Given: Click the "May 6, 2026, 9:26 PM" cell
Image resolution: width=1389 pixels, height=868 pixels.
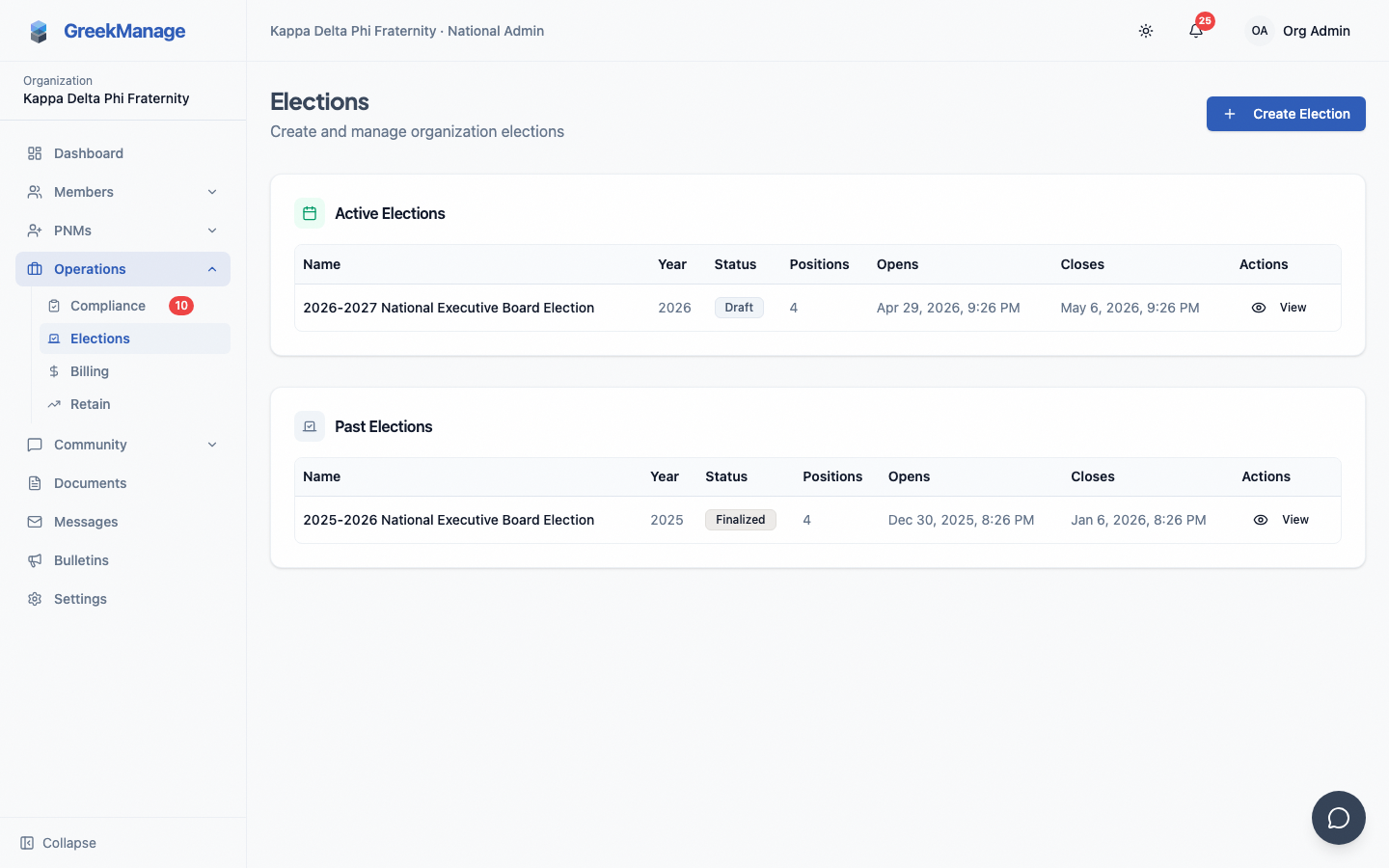Looking at the screenshot, I should [x=1130, y=308].
